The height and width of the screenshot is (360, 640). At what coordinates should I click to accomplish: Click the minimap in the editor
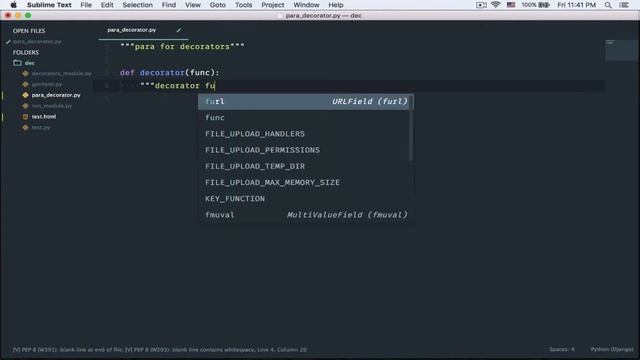[x=621, y=50]
